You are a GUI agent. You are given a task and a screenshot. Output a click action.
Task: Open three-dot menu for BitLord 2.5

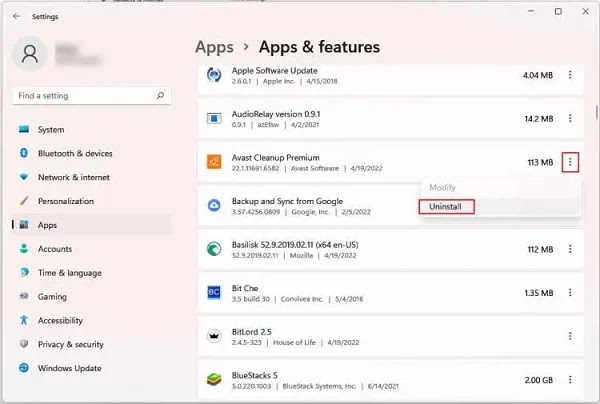click(x=570, y=336)
